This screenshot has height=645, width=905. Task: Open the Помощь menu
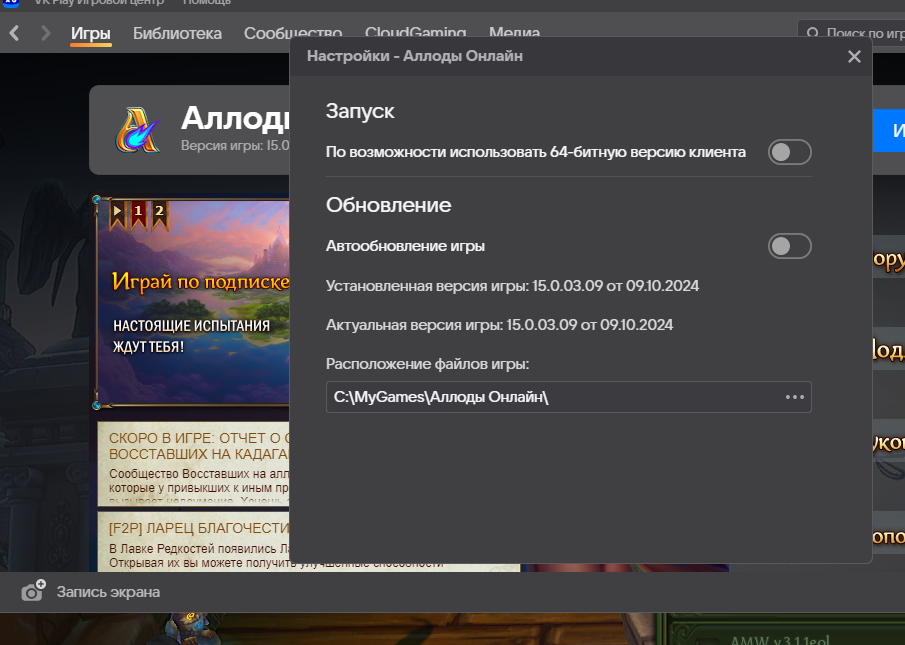click(x=207, y=2)
